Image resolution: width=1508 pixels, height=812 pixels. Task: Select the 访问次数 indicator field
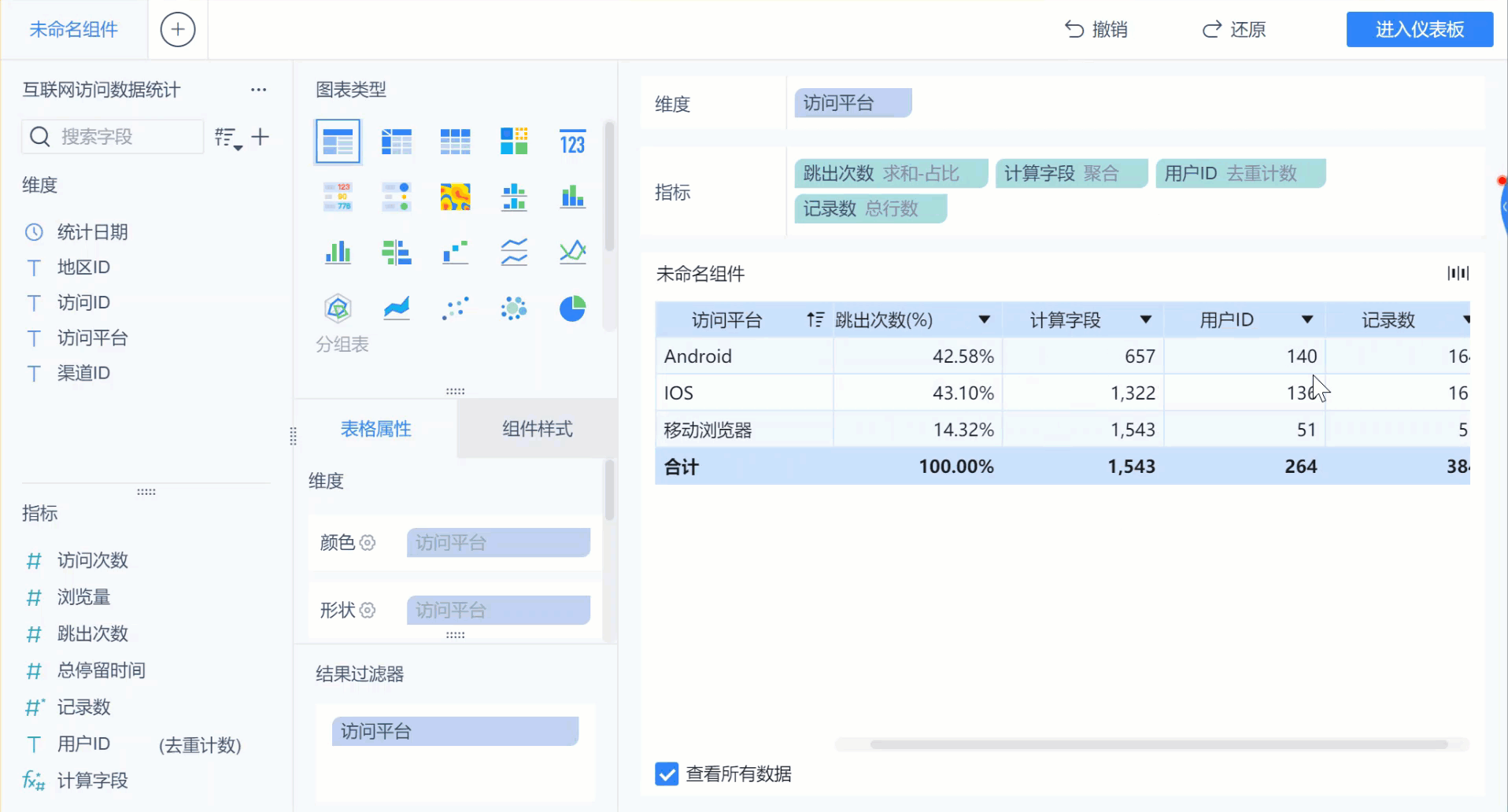tap(92, 560)
